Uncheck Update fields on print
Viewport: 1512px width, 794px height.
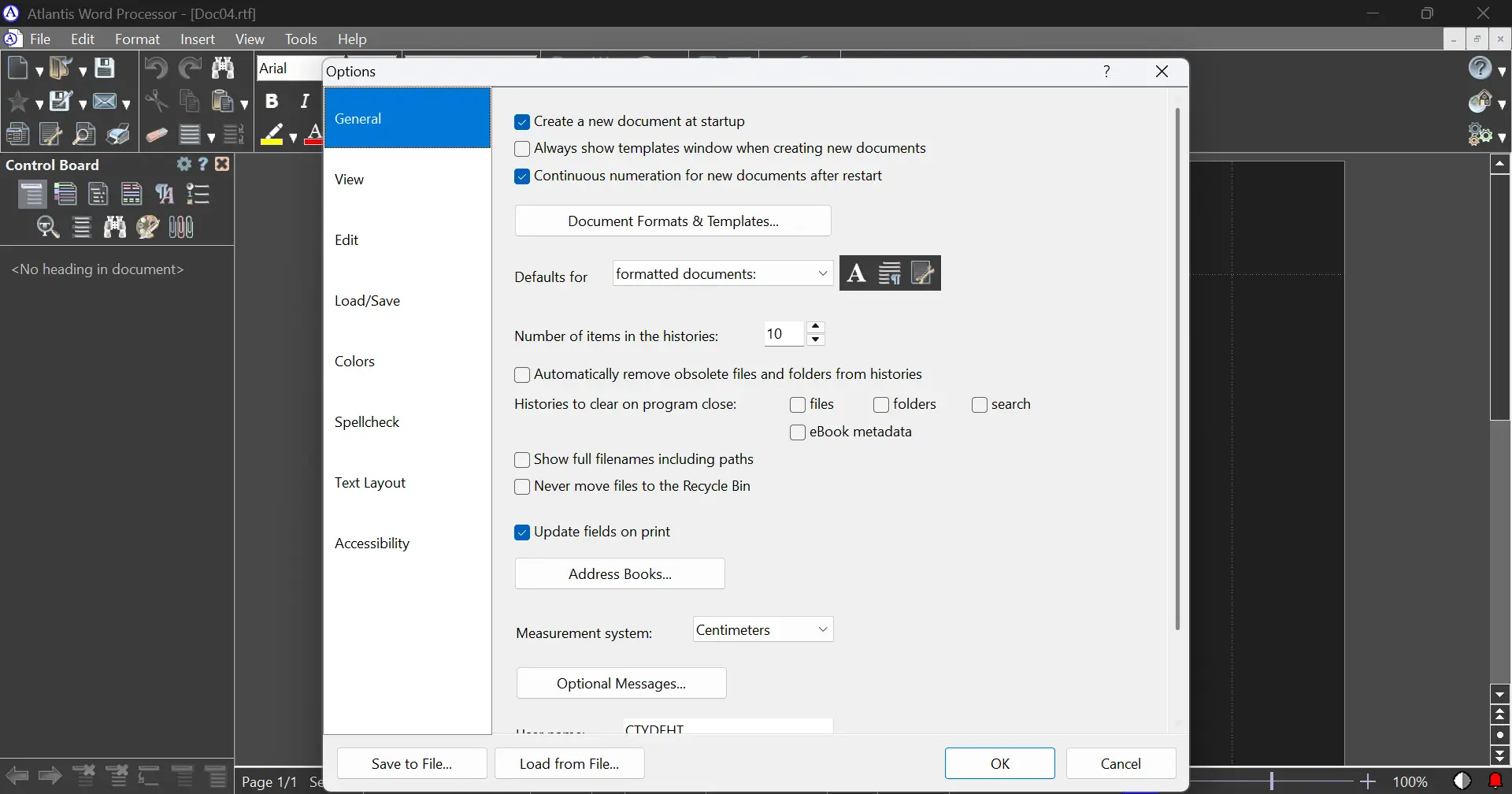pyautogui.click(x=522, y=533)
